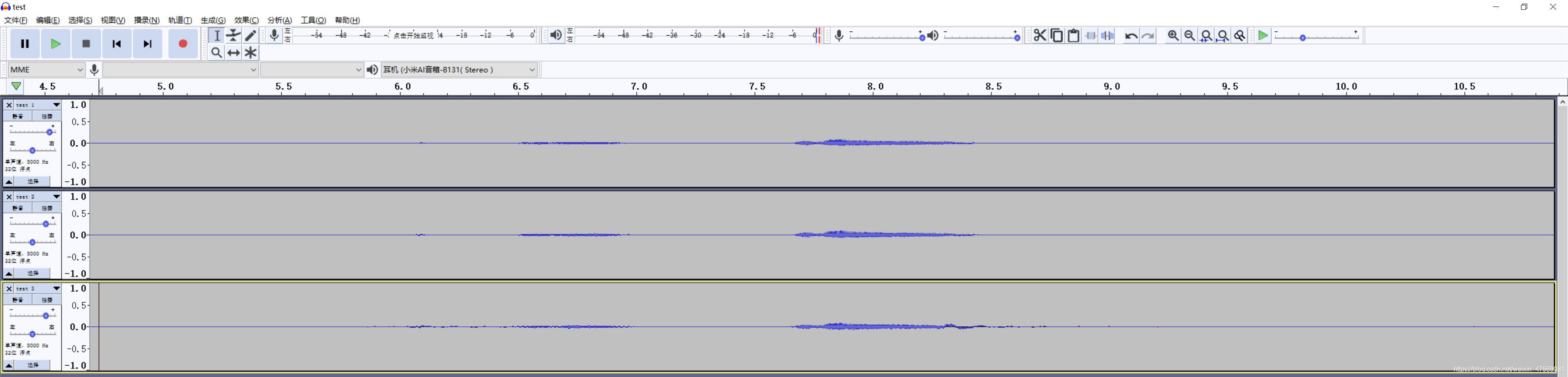Click the recording volume slider
1568x377 pixels.
click(887, 36)
